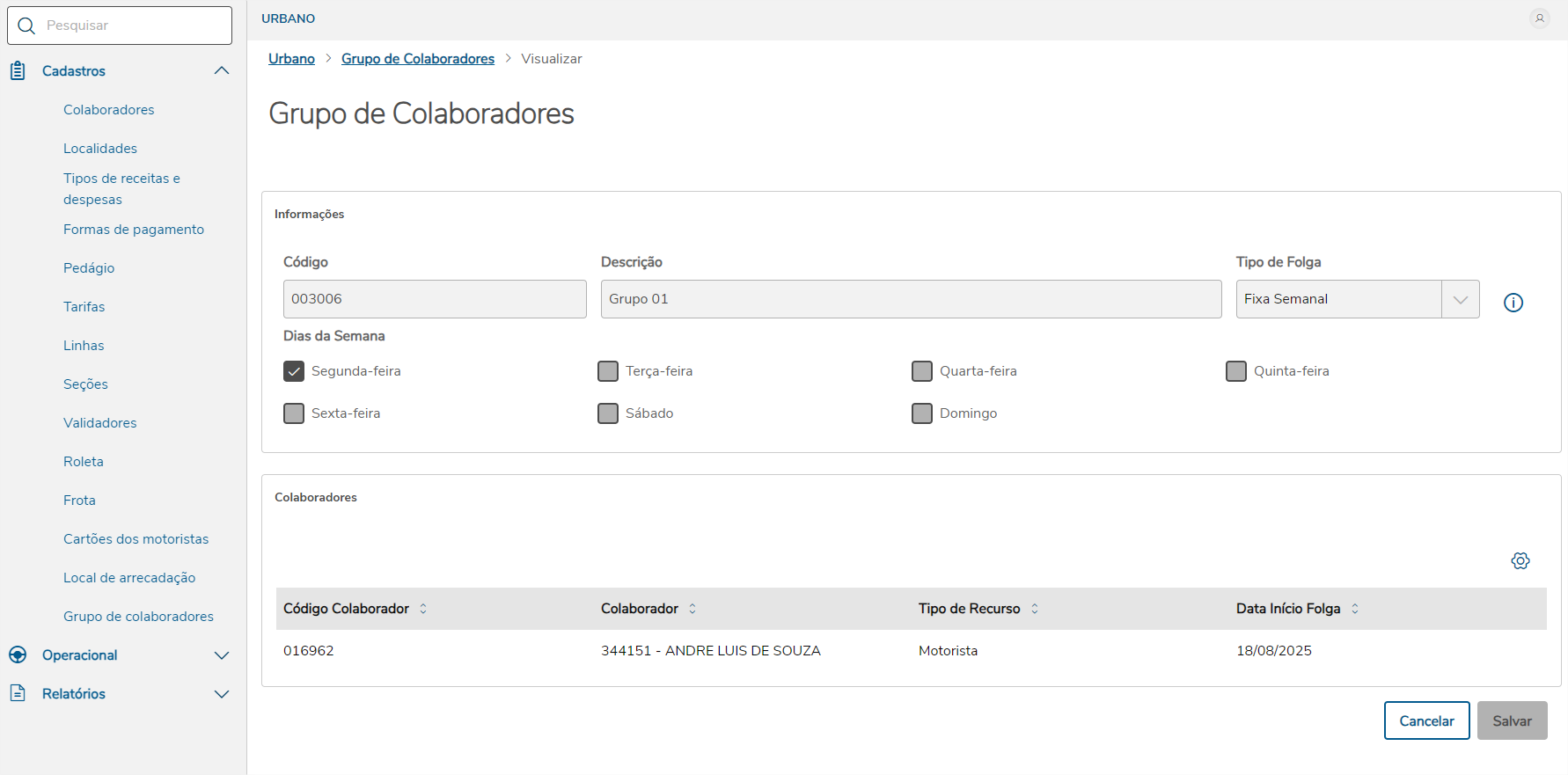Open the Tipo de Folga dropdown
This screenshot has width=1568, height=775.
pos(1461,299)
